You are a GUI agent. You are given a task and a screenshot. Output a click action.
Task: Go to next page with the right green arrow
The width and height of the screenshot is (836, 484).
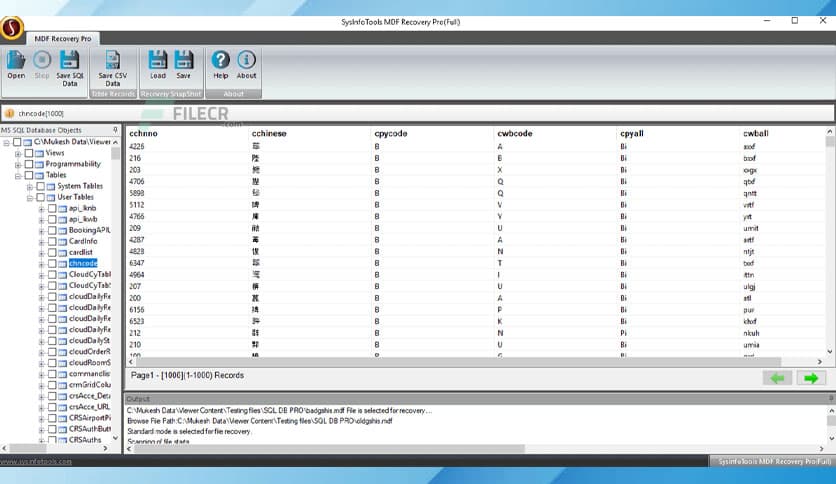point(811,378)
